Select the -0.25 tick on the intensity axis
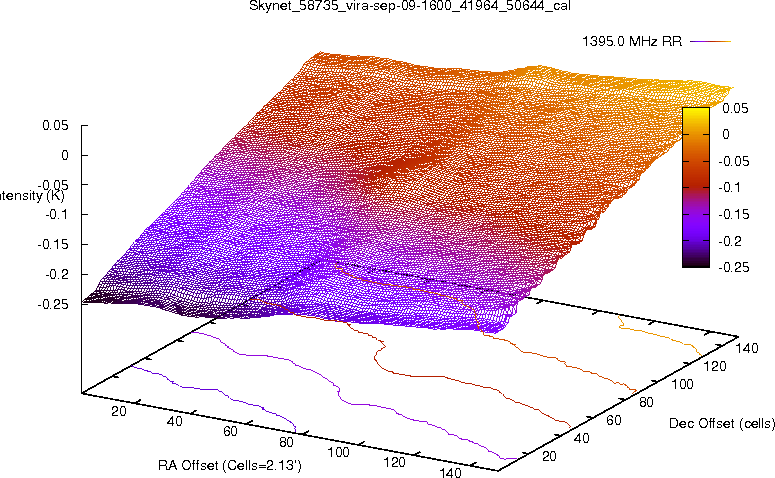The height and width of the screenshot is (478, 775). [53, 304]
